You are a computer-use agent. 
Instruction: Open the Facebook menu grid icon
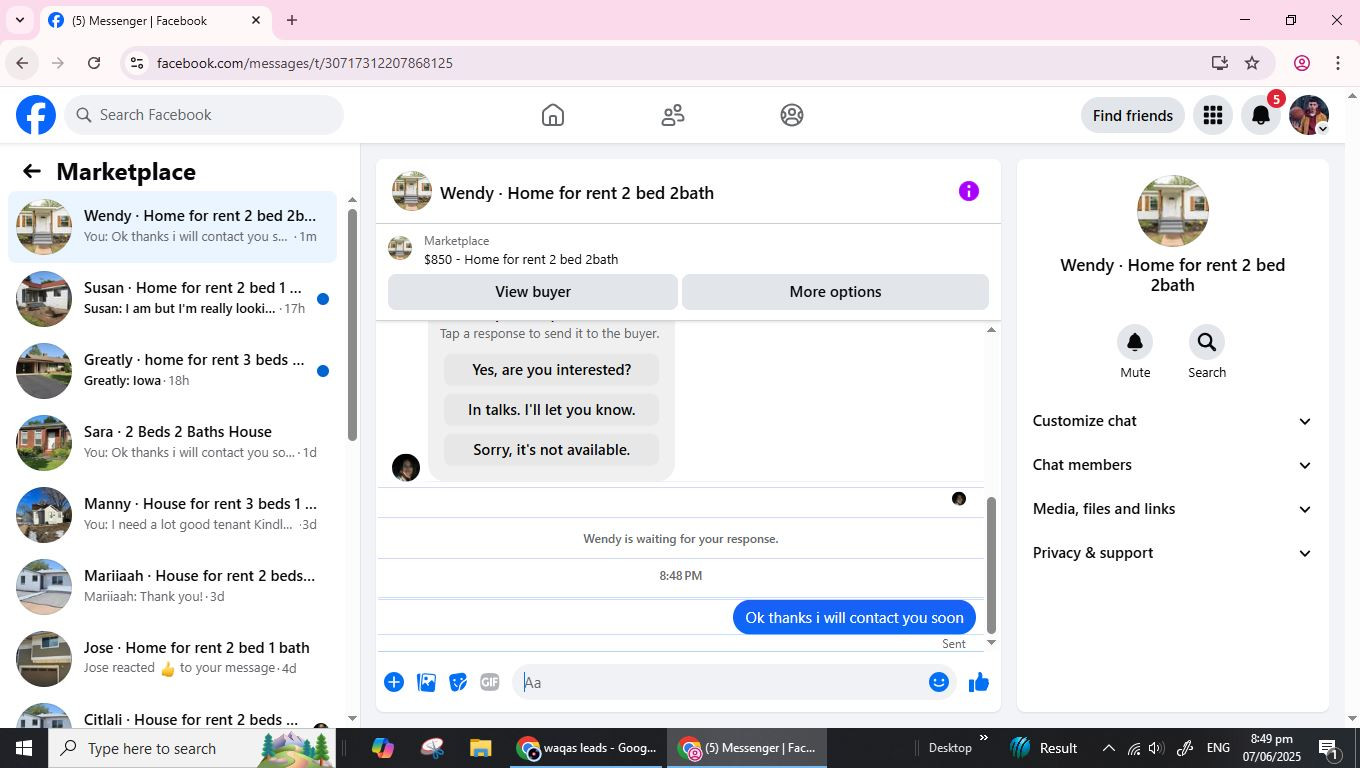coord(1213,115)
